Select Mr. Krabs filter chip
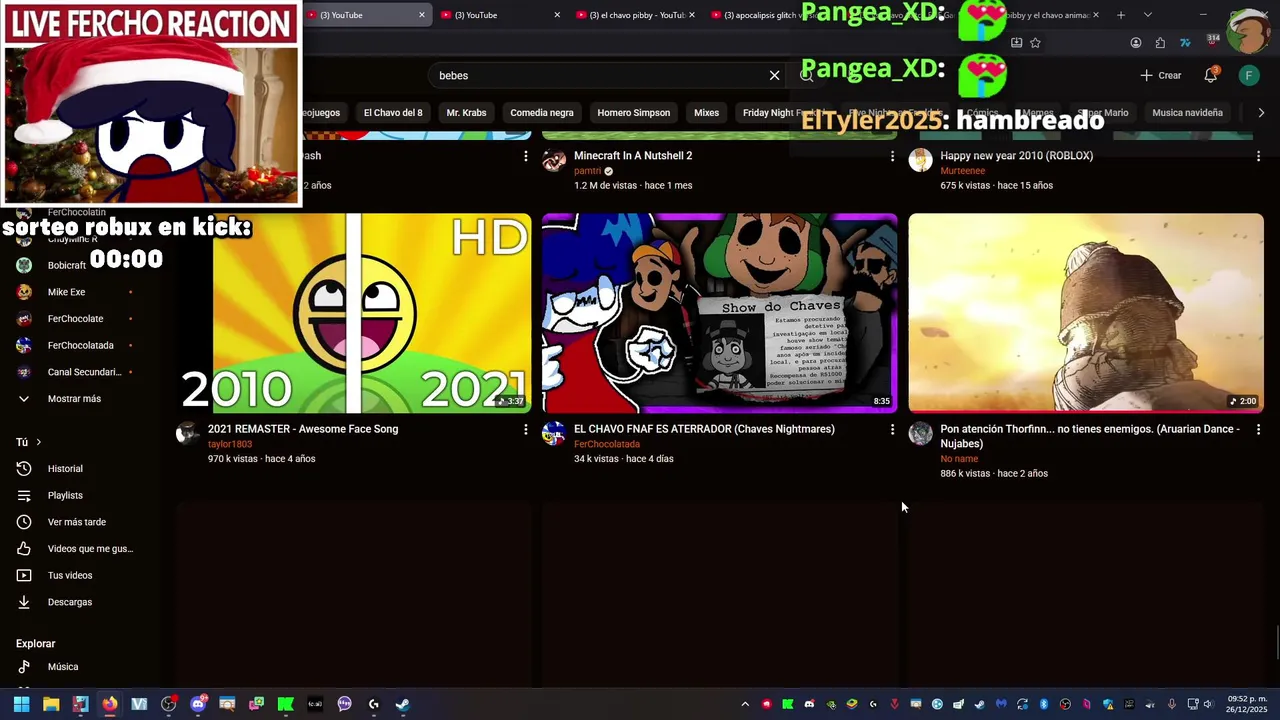1280x720 pixels. (466, 113)
